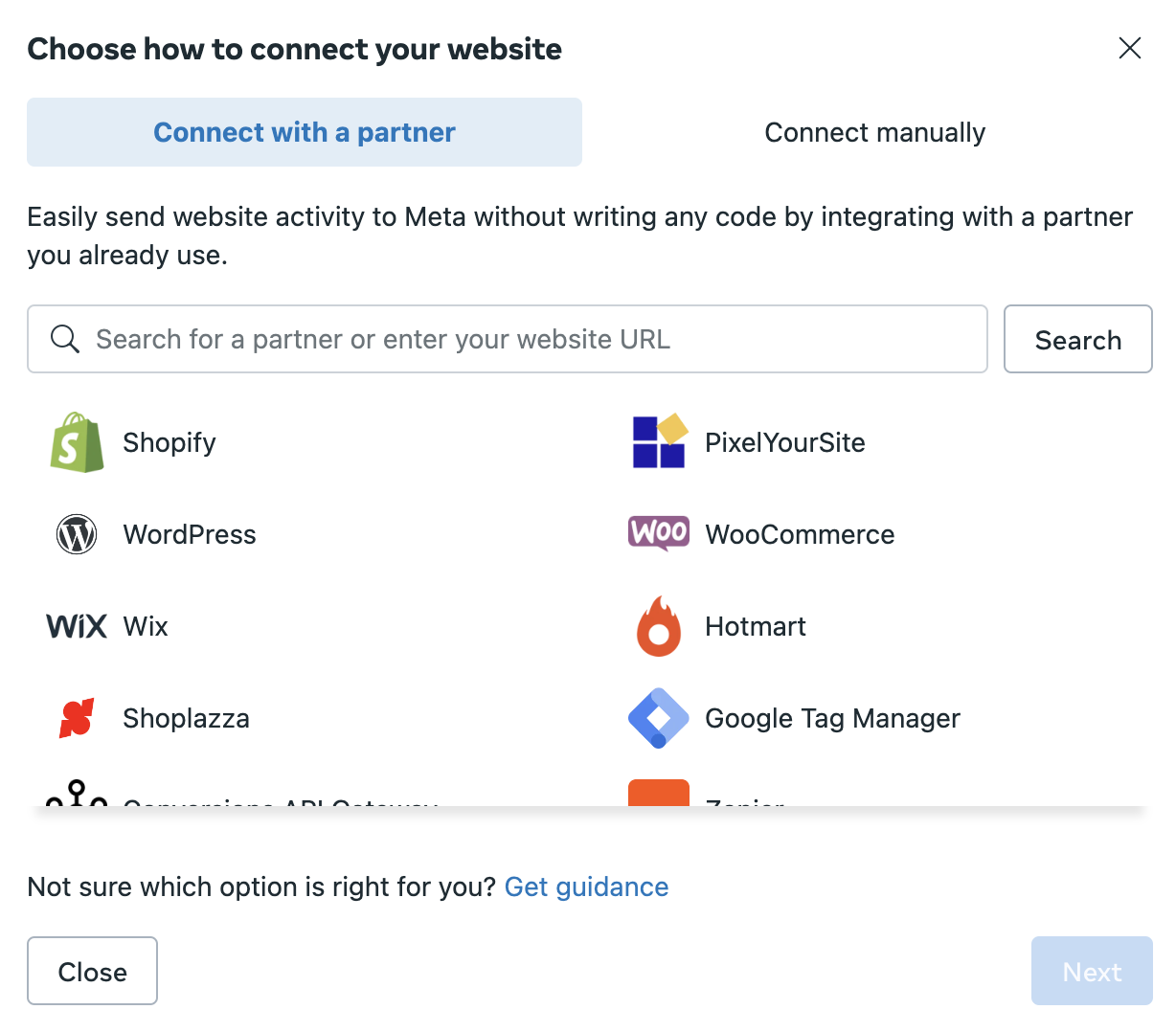The height and width of the screenshot is (1032, 1176).
Task: Dismiss dialog with the X icon
Action: click(1130, 48)
